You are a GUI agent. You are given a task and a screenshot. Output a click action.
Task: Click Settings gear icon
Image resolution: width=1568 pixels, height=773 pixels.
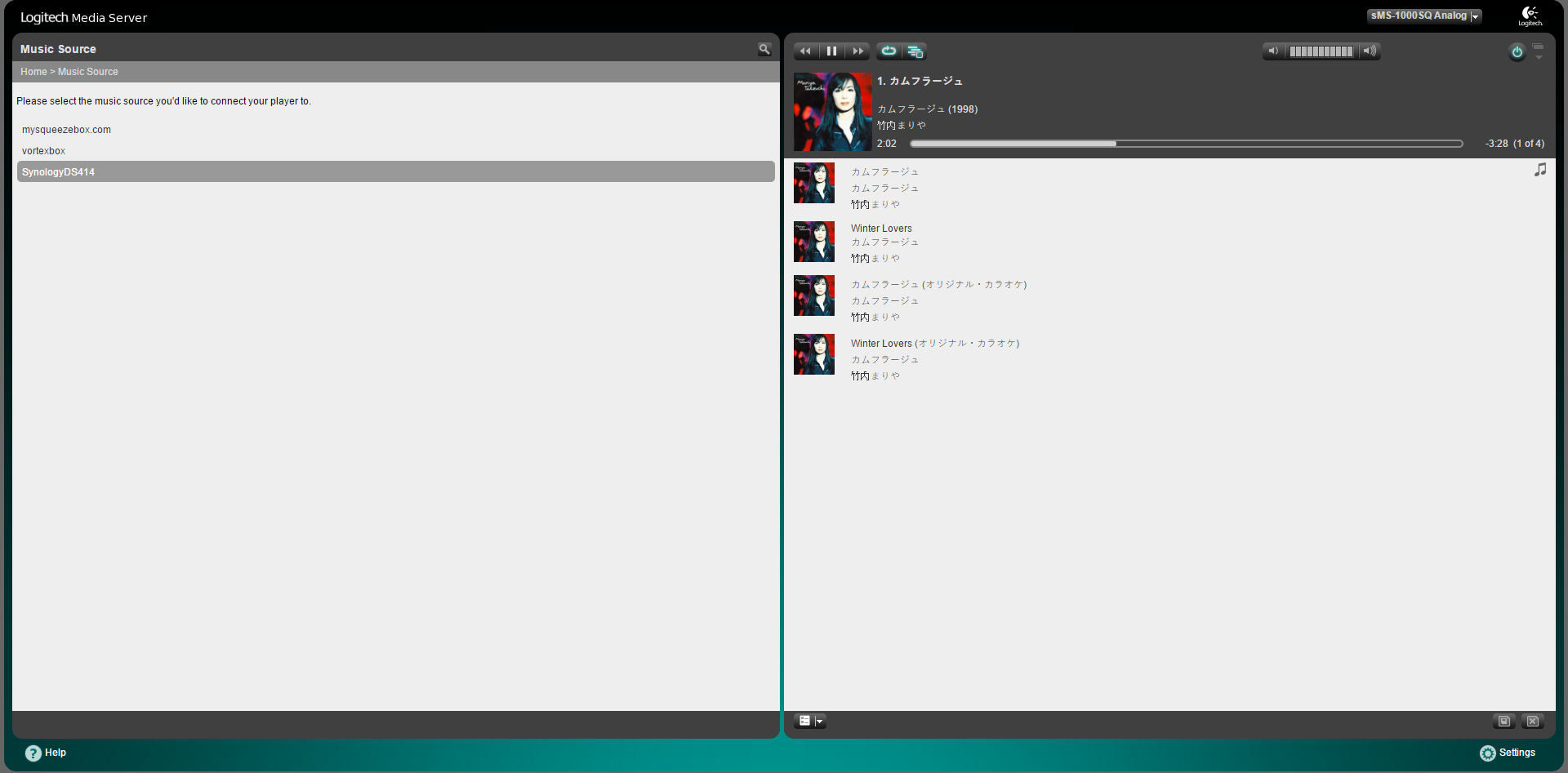(1488, 753)
